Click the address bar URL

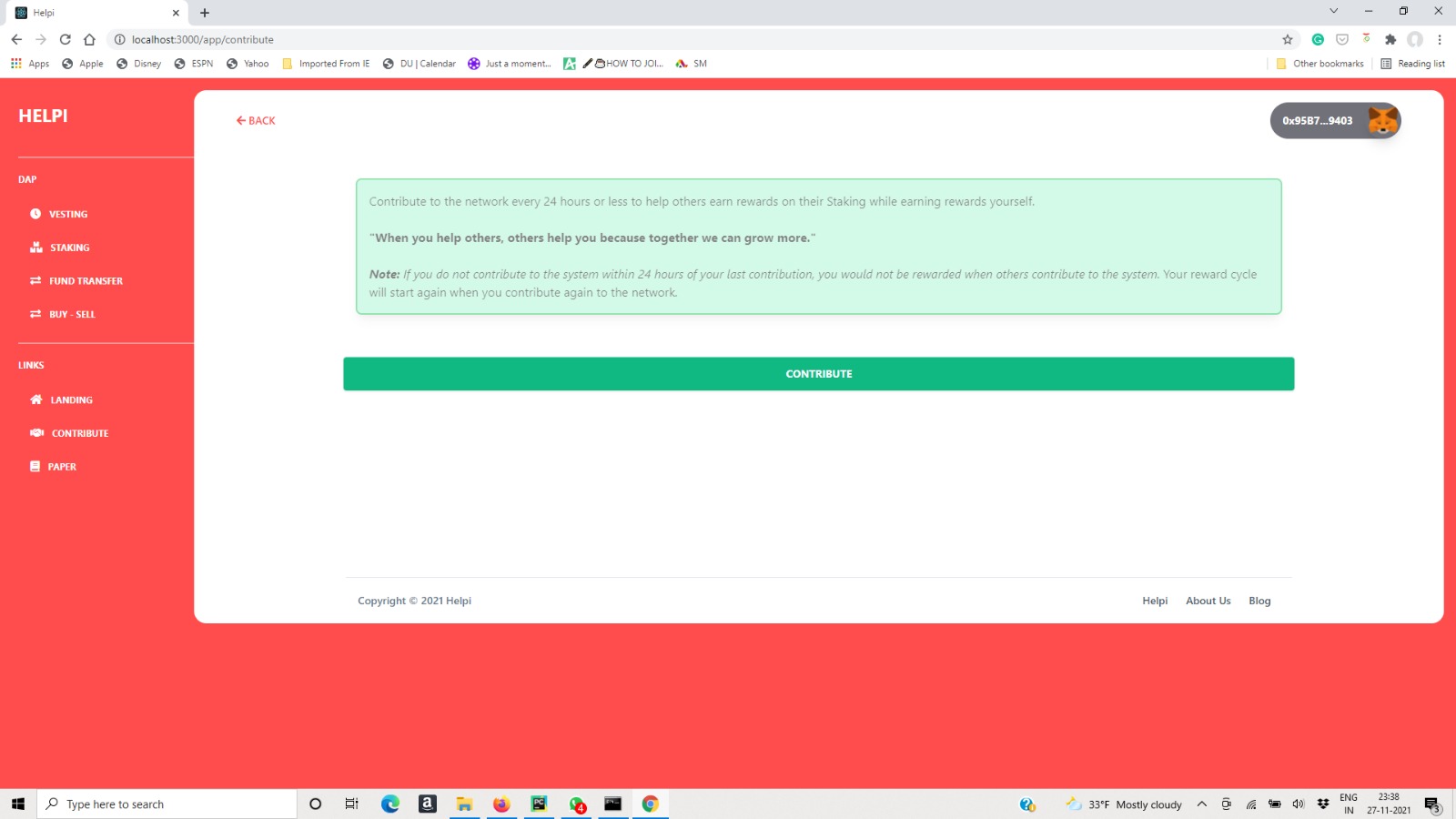click(203, 39)
